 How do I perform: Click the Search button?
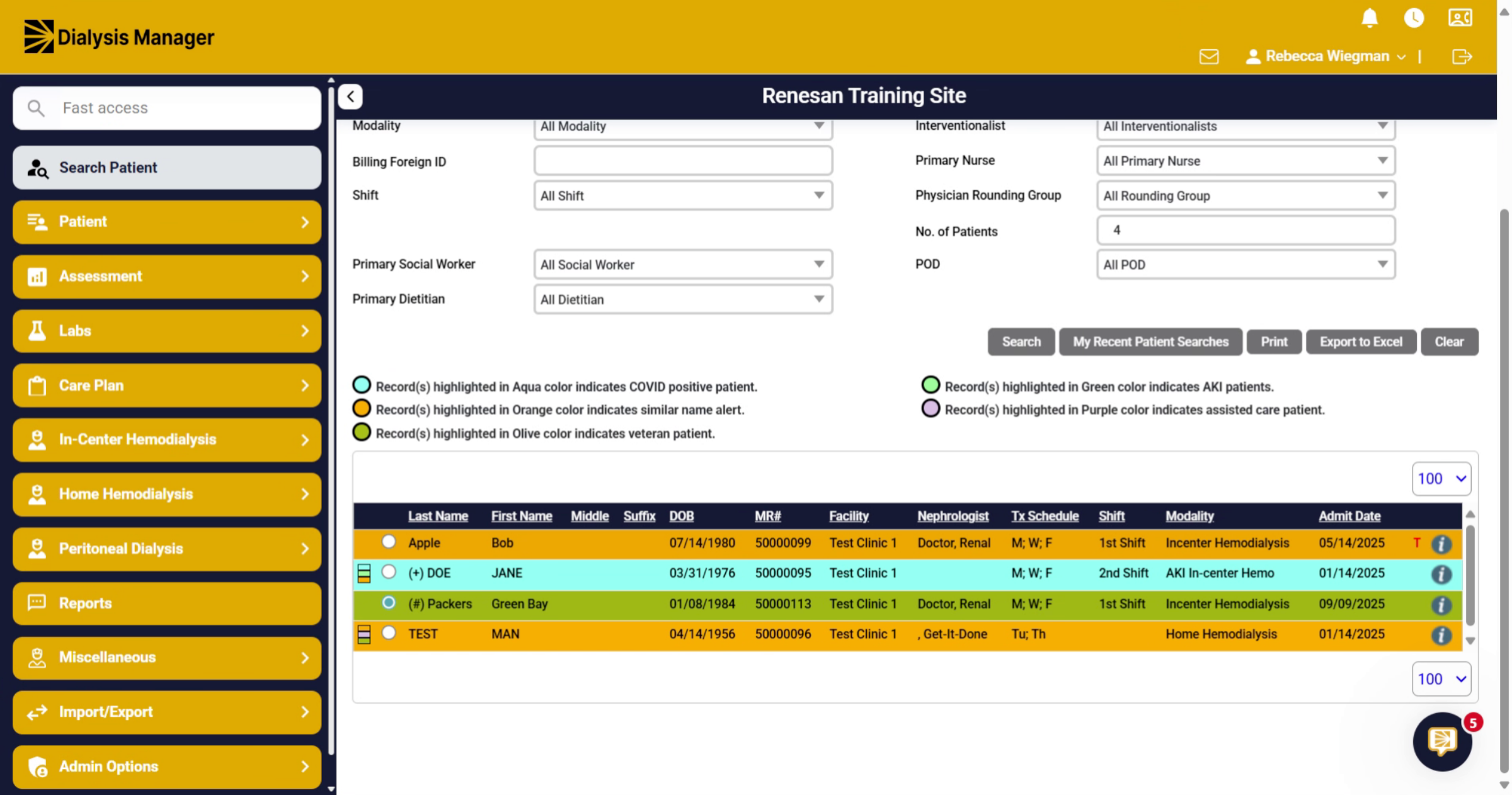tap(1021, 342)
